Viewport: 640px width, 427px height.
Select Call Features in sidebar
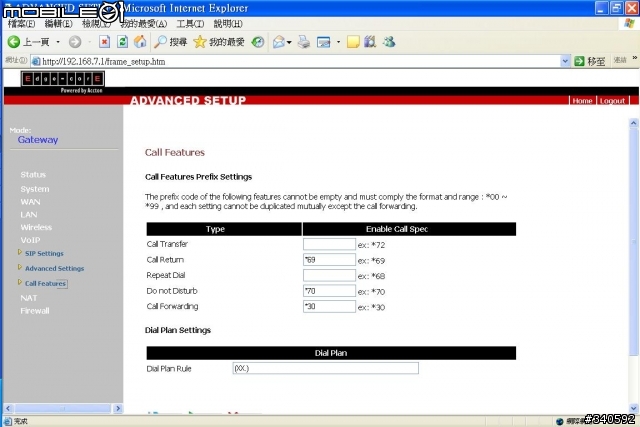[x=45, y=283]
